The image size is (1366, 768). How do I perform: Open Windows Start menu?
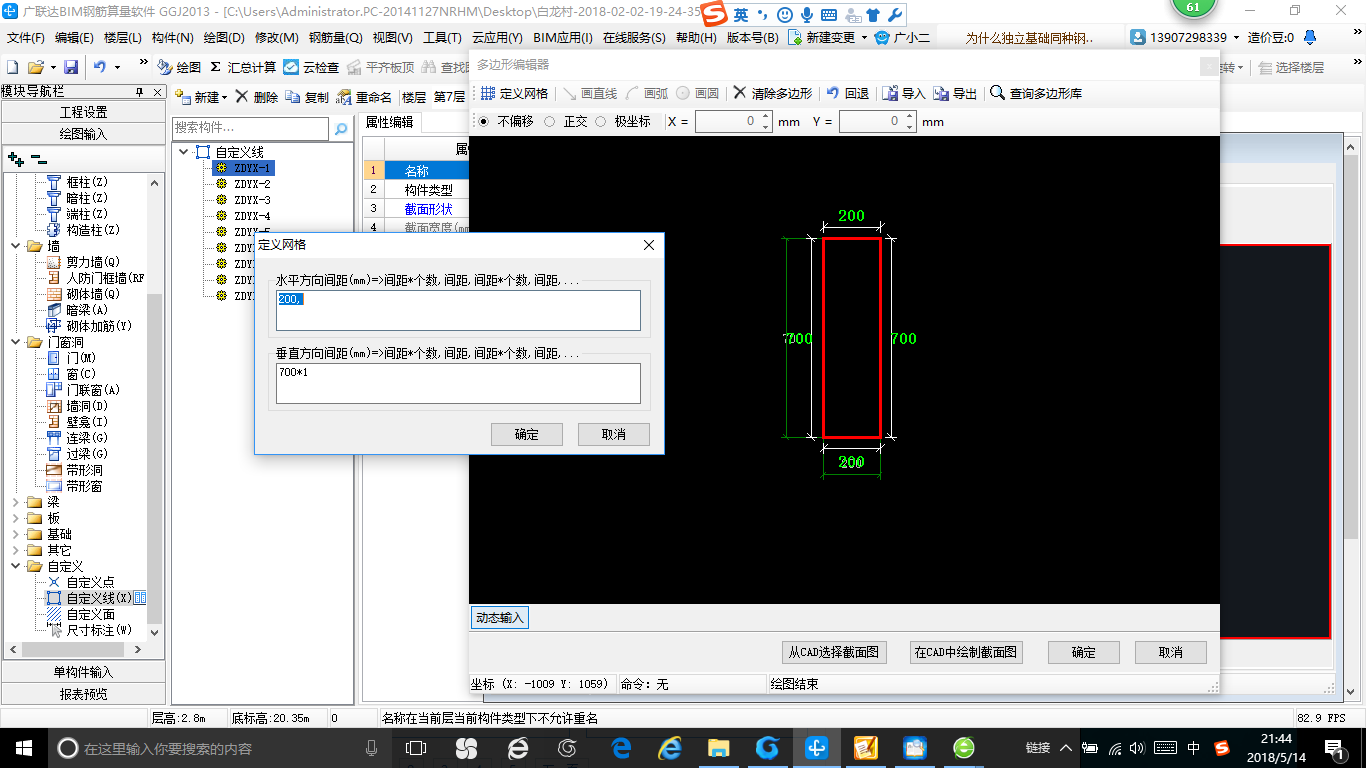coord(23,747)
